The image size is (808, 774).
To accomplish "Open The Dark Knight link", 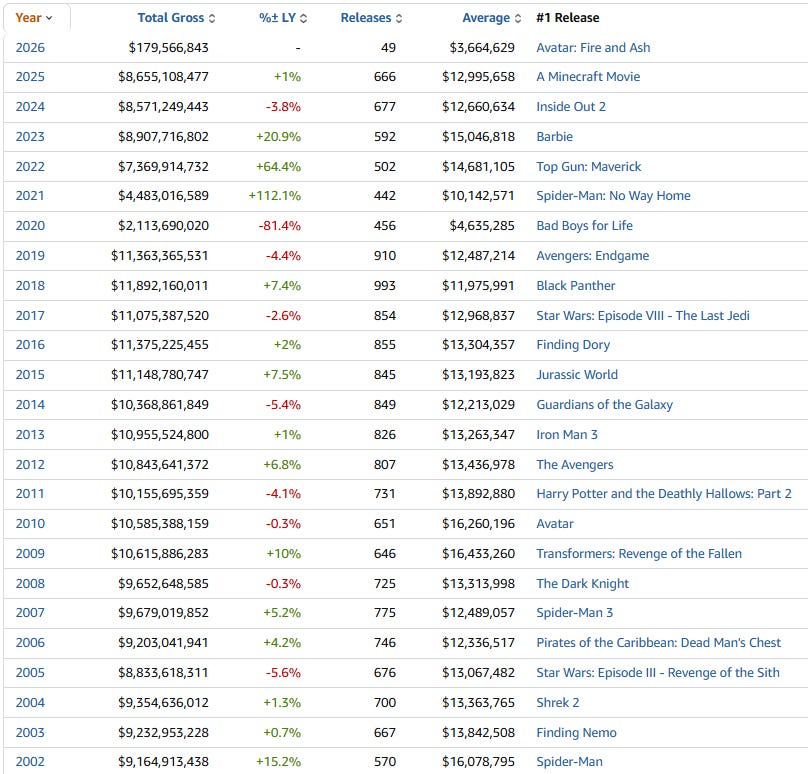I will [582, 583].
